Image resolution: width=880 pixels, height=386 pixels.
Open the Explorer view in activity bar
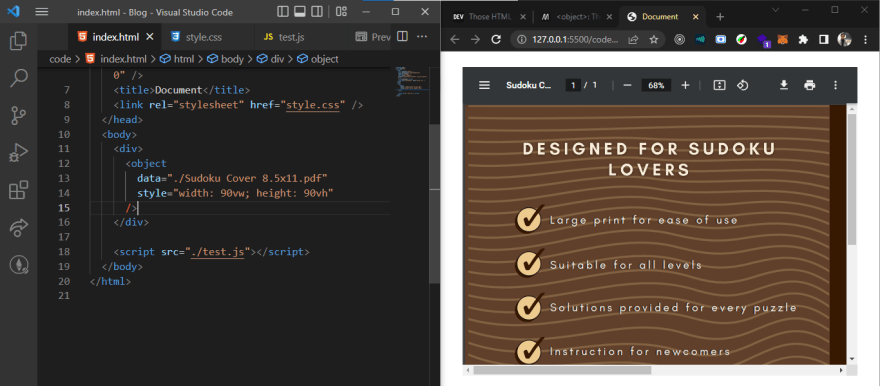[19, 41]
